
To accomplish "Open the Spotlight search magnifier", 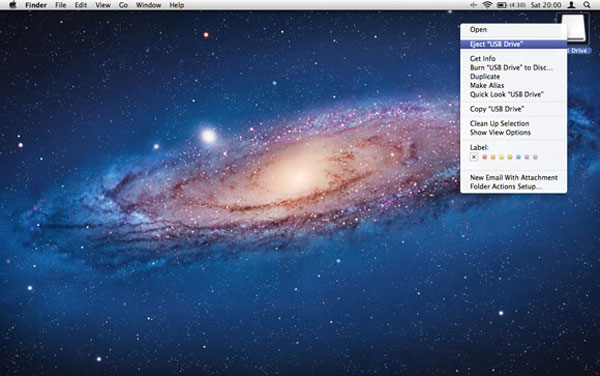I will 587,5.
